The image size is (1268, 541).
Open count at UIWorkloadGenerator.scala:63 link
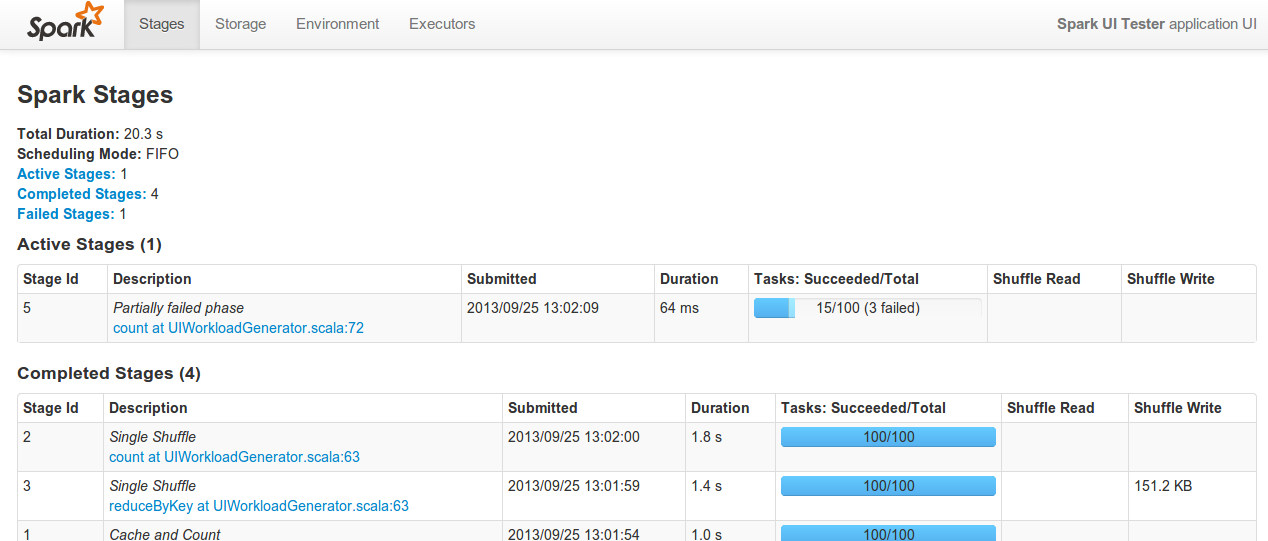coord(234,457)
